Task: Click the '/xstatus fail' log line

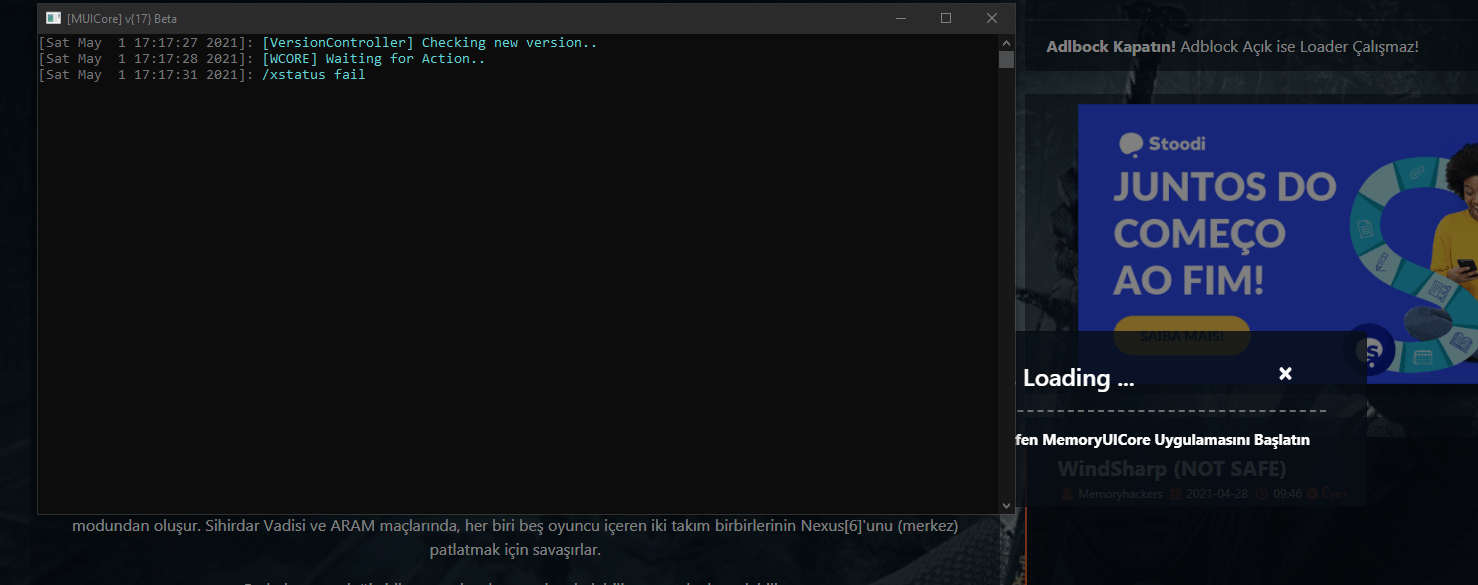Action: coord(314,75)
